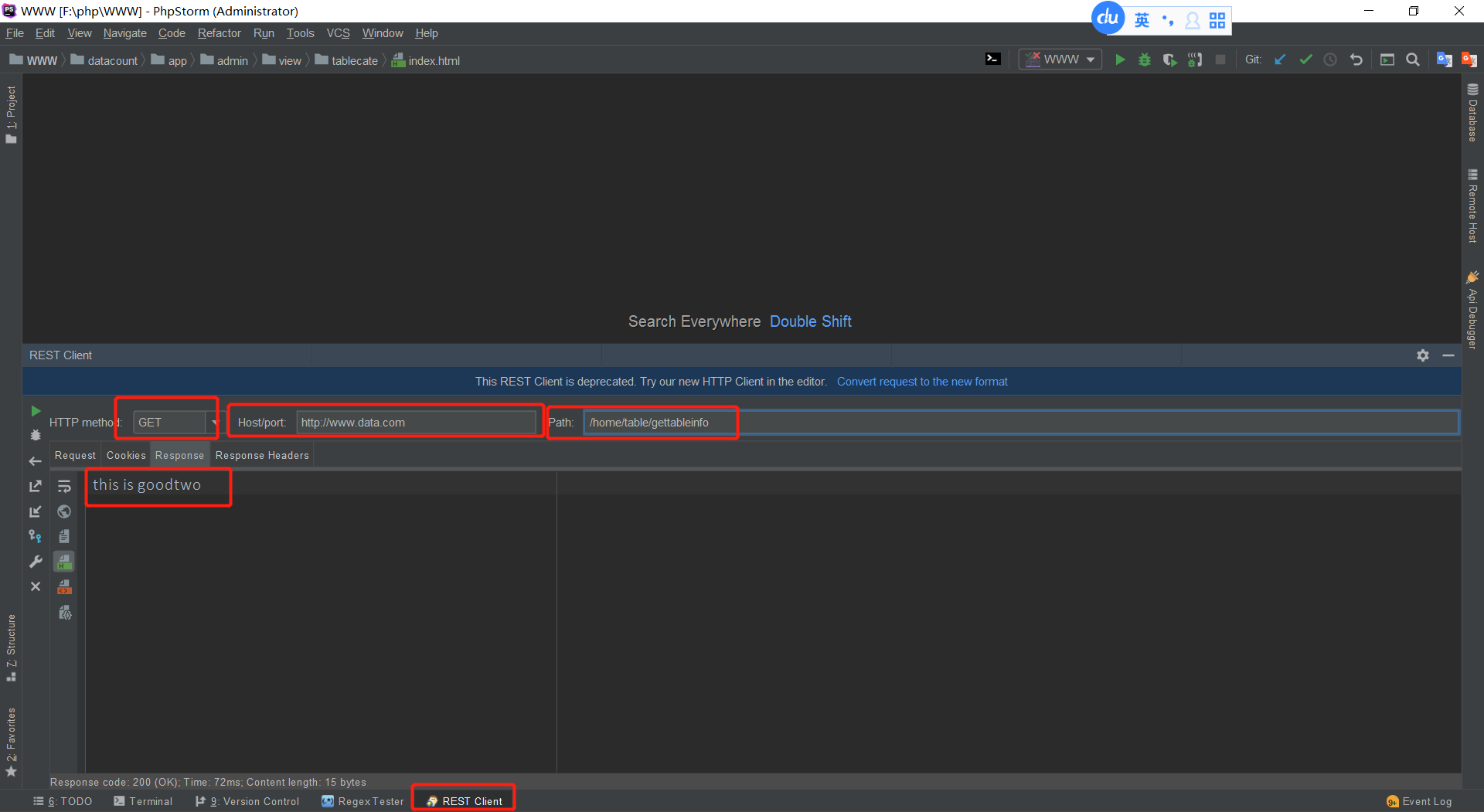Open the Event Log
The width and height of the screenshot is (1484, 812).
(1419, 801)
